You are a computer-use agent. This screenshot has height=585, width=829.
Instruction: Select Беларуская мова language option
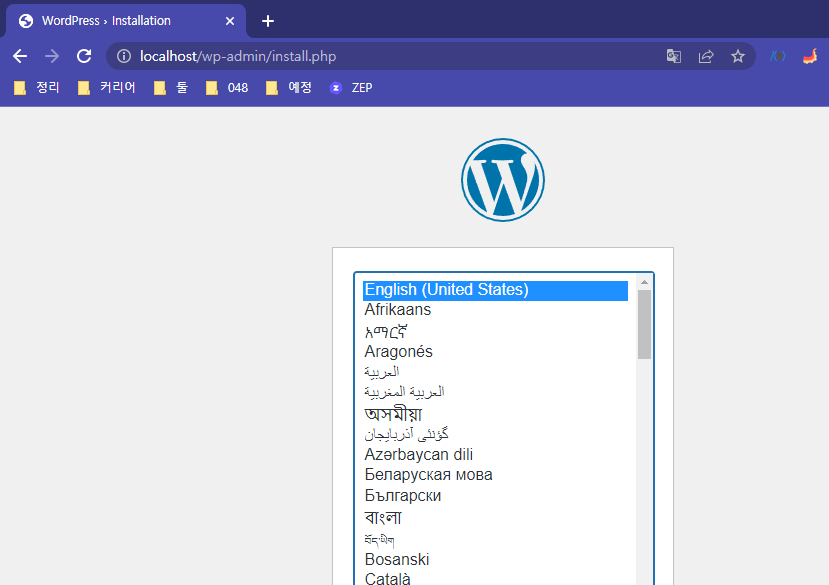pos(495,475)
